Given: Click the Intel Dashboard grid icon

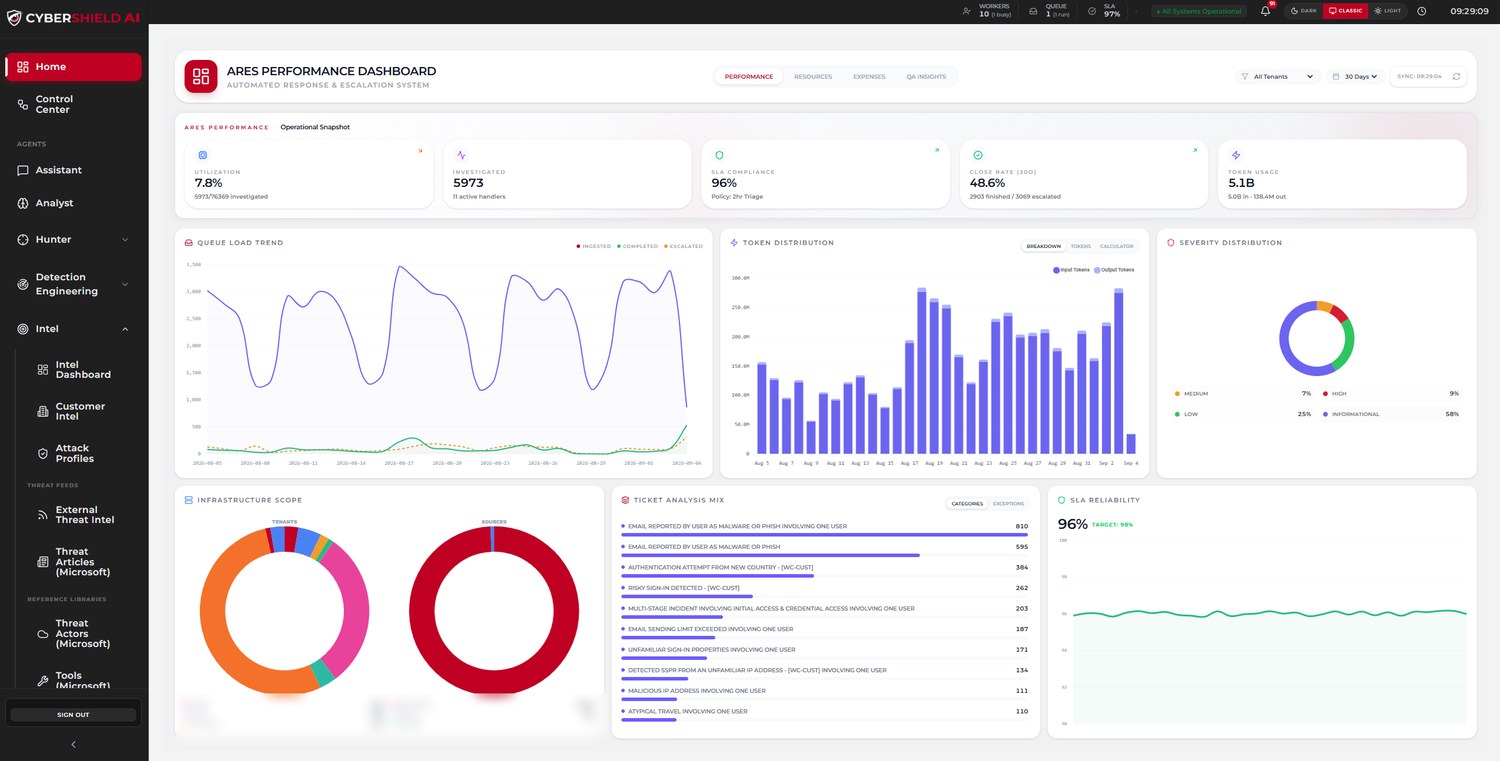Looking at the screenshot, I should 43,370.
